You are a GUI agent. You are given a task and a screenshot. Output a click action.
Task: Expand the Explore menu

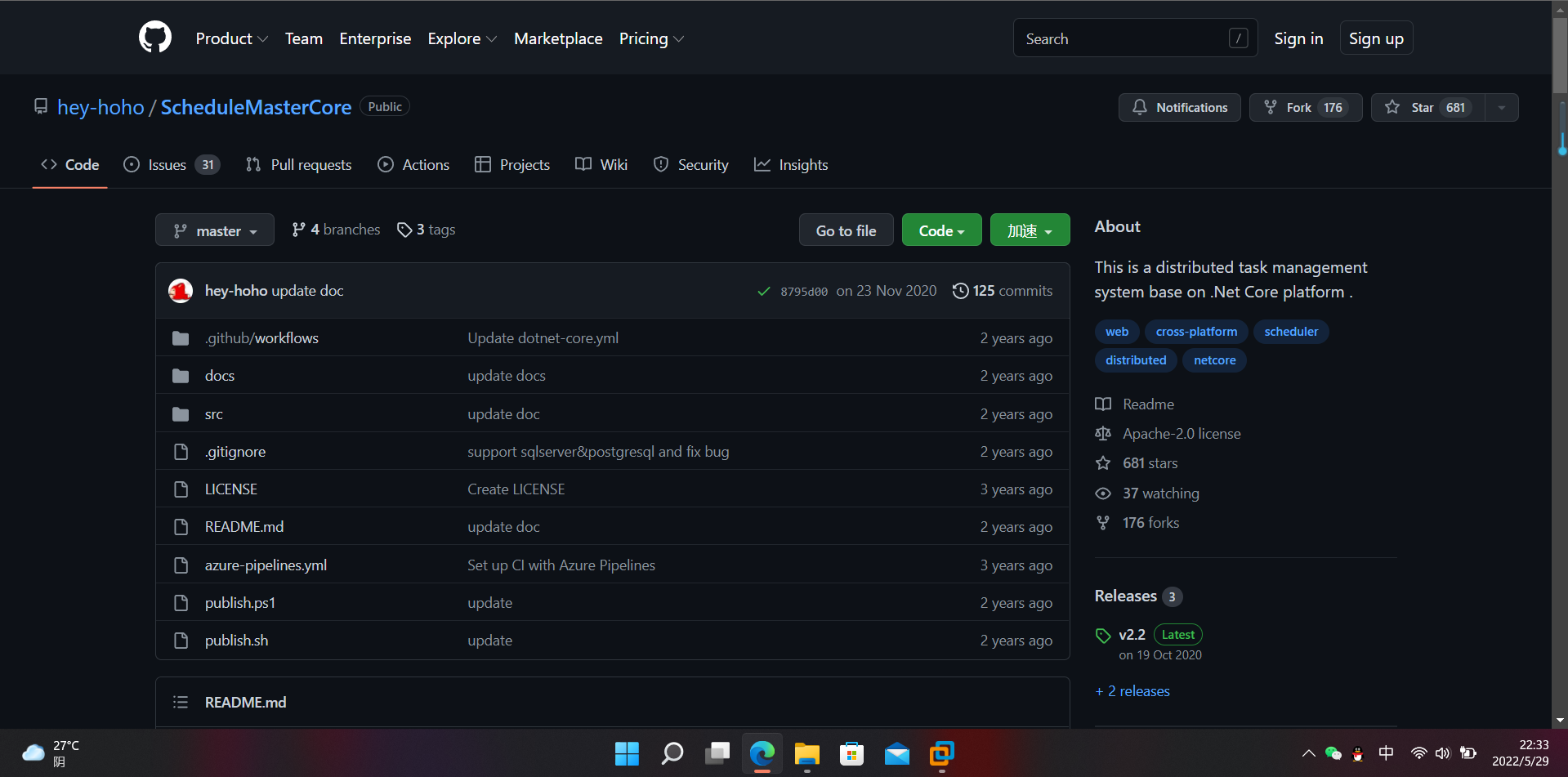pyautogui.click(x=462, y=38)
